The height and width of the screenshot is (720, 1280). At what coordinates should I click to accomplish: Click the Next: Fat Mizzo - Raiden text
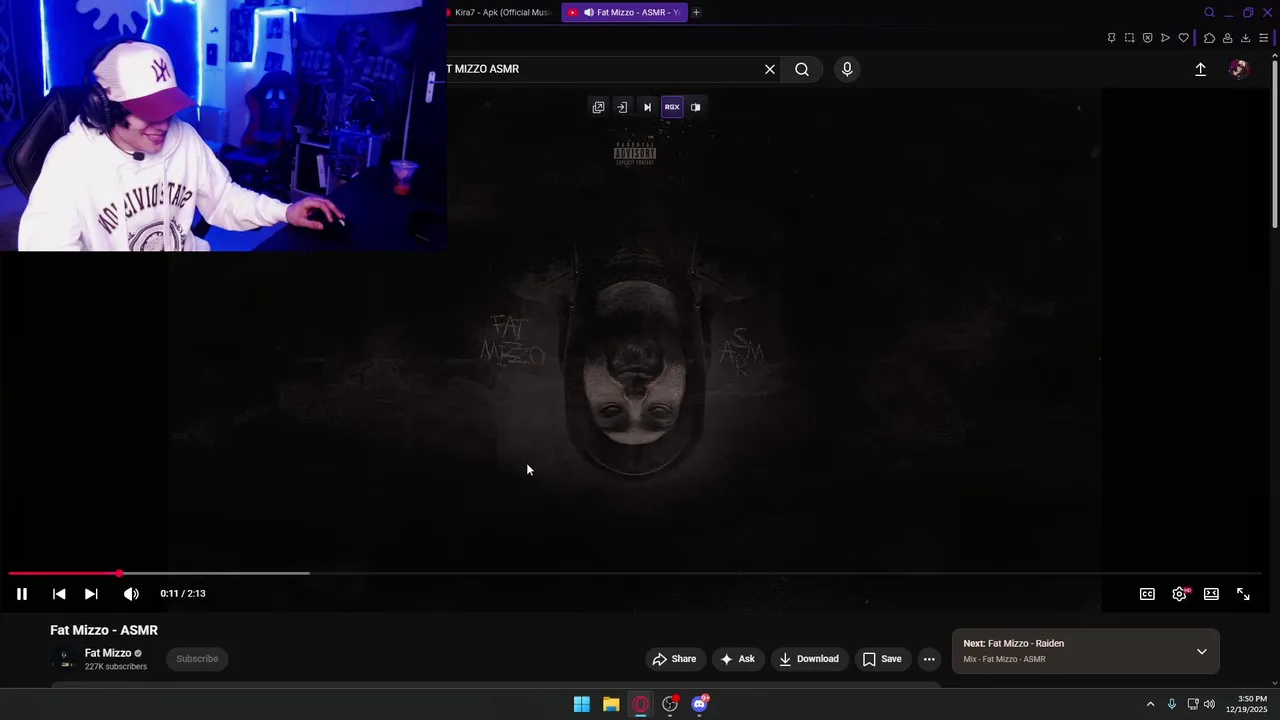click(x=1013, y=644)
